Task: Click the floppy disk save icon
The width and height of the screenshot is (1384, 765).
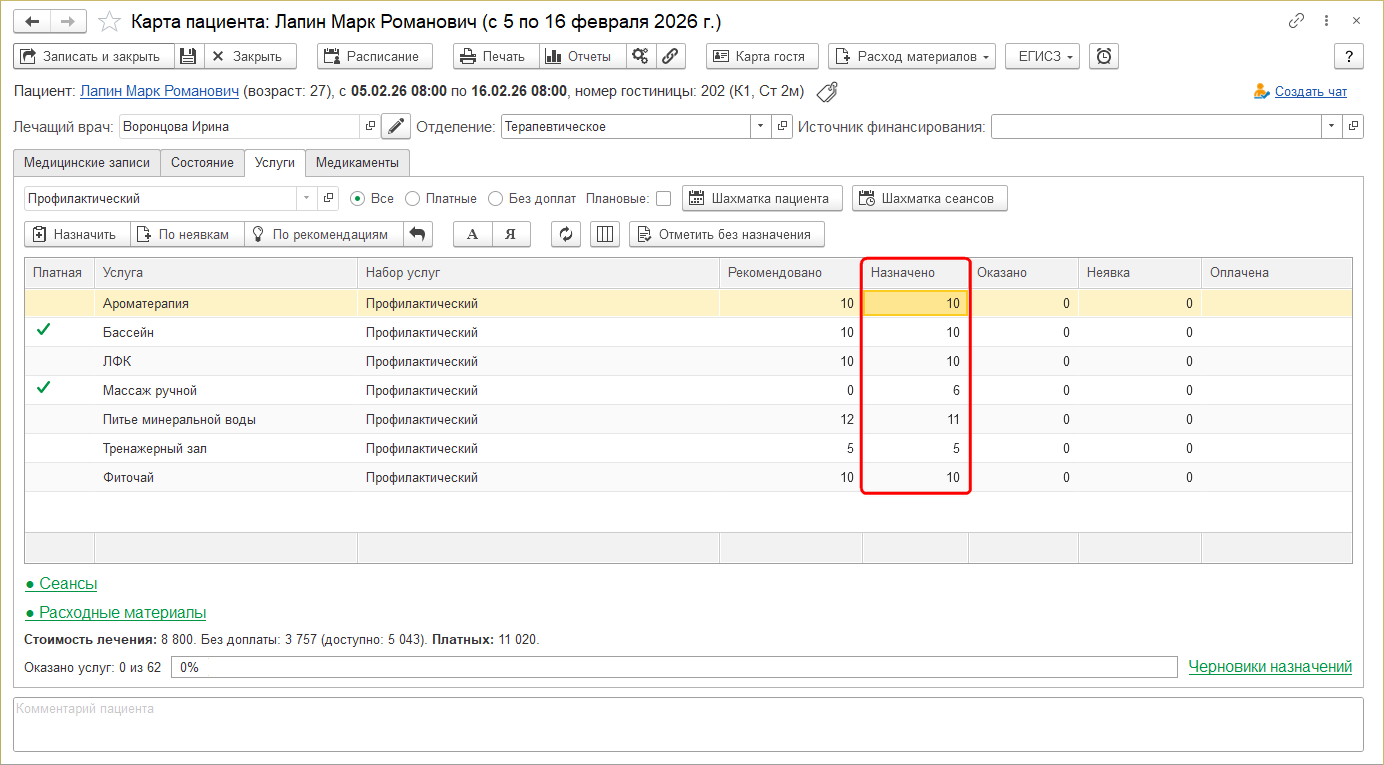Action: 189,56
